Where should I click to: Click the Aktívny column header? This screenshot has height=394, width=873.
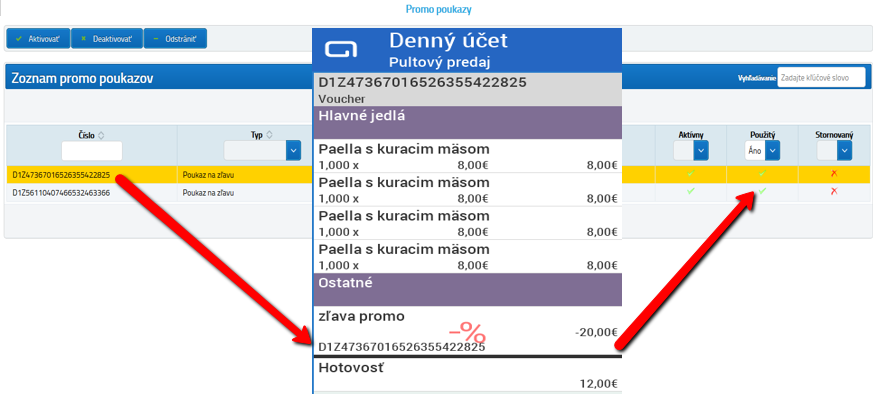point(691,135)
